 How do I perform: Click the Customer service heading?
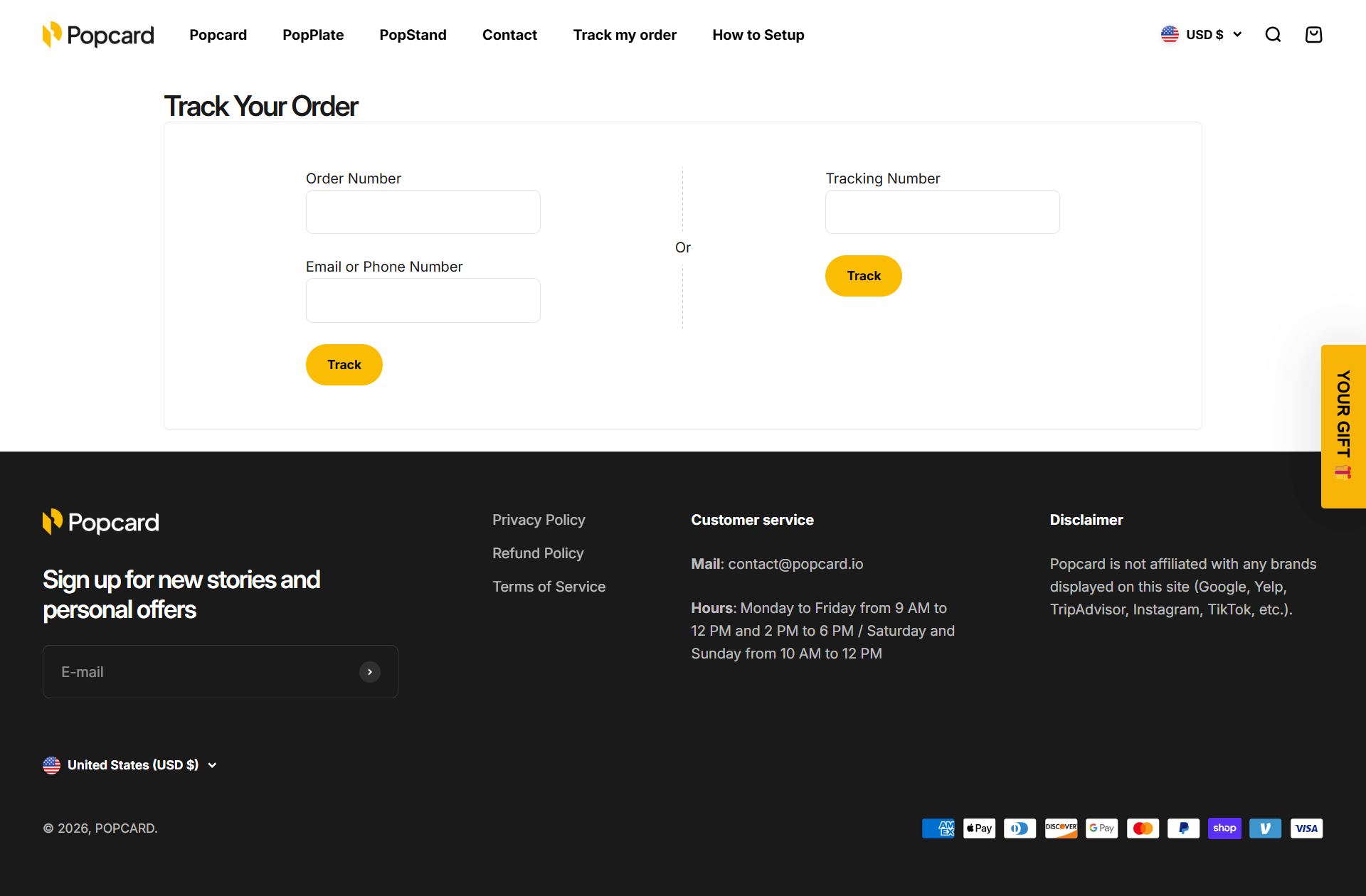753,520
